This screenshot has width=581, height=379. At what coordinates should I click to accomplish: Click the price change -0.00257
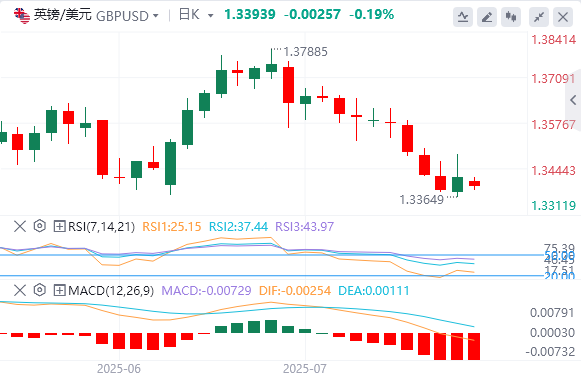312,14
